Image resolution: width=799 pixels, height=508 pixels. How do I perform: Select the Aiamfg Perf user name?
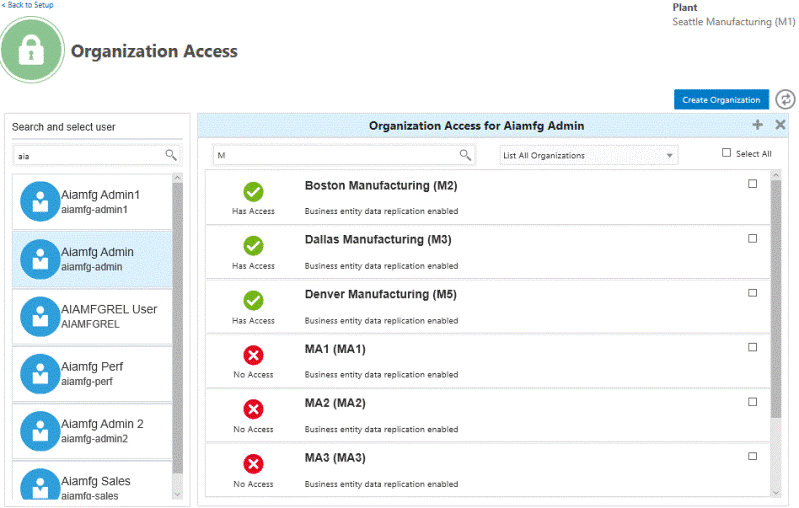[92, 366]
